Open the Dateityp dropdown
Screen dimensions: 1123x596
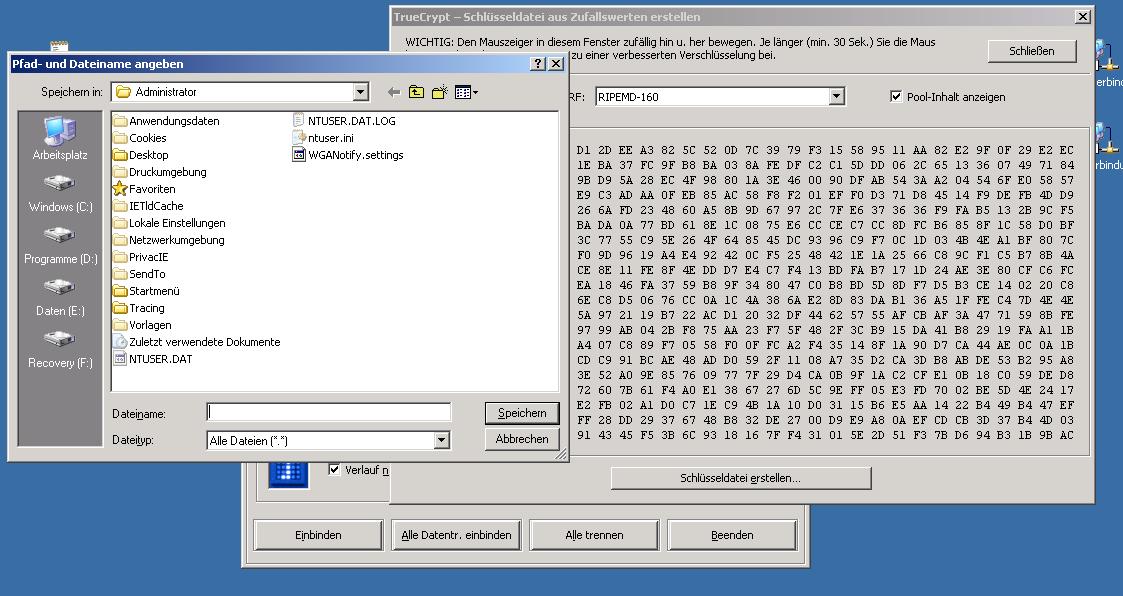click(442, 441)
